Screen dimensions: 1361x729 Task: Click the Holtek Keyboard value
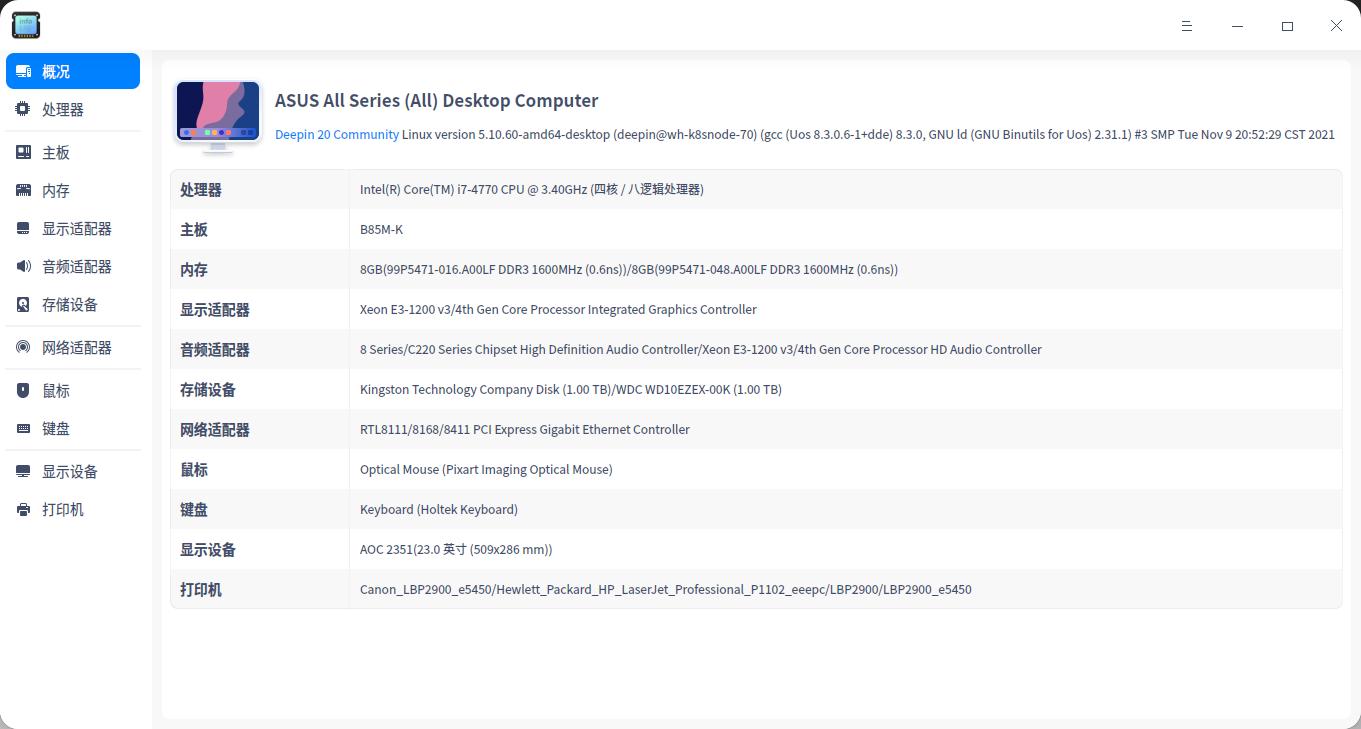tap(439, 509)
